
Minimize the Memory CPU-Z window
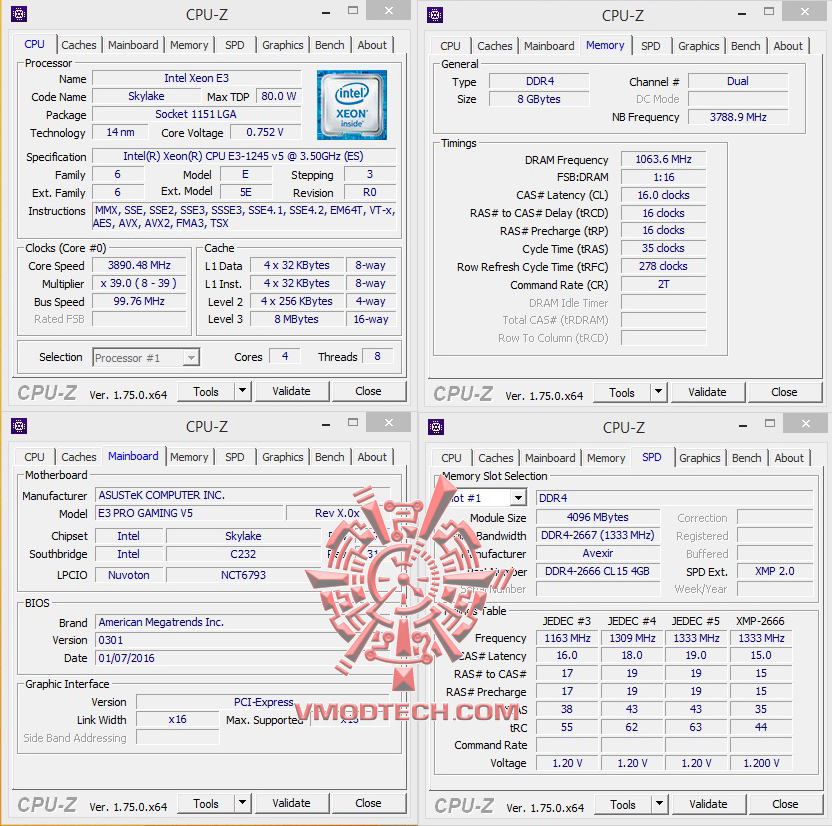(x=742, y=14)
